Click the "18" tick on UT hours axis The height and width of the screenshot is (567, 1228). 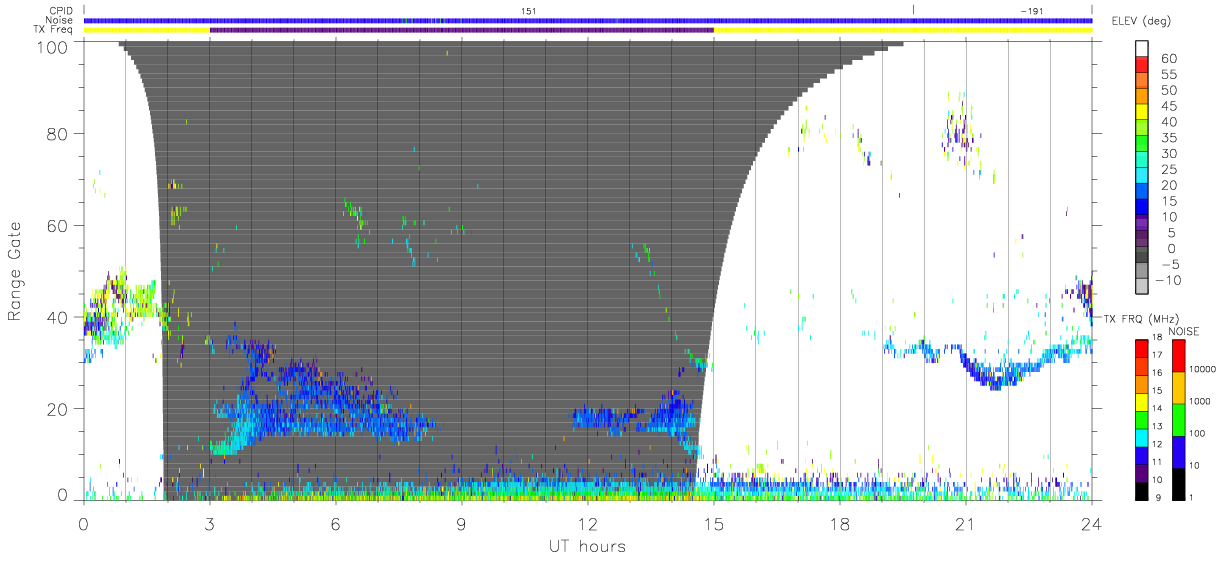coord(840,522)
